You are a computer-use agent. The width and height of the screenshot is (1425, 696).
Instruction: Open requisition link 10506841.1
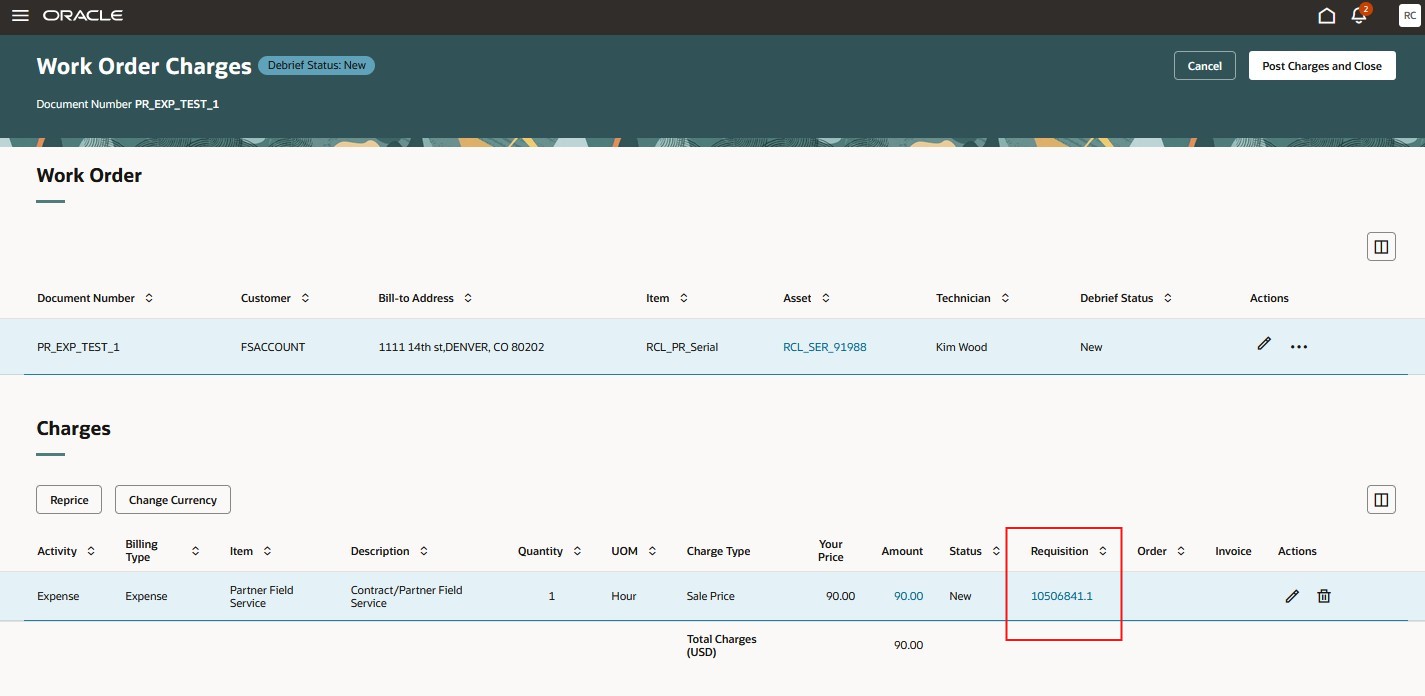pos(1061,596)
